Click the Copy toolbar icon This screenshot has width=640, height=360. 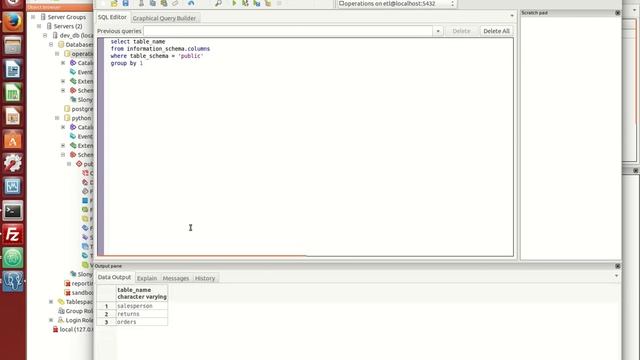(152, 3)
